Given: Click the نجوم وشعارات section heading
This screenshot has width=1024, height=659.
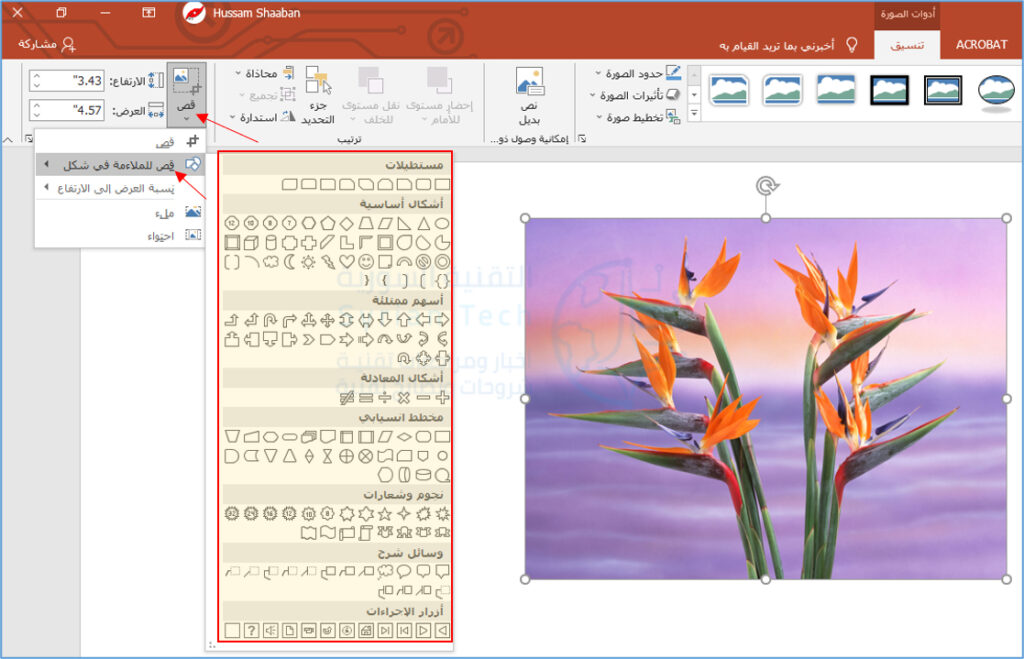Looking at the screenshot, I should (403, 495).
